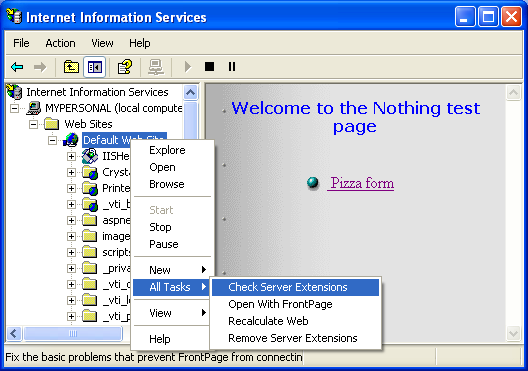This screenshot has height=371, width=528.
Task: Open the New submenu
Action: pyautogui.click(x=173, y=270)
